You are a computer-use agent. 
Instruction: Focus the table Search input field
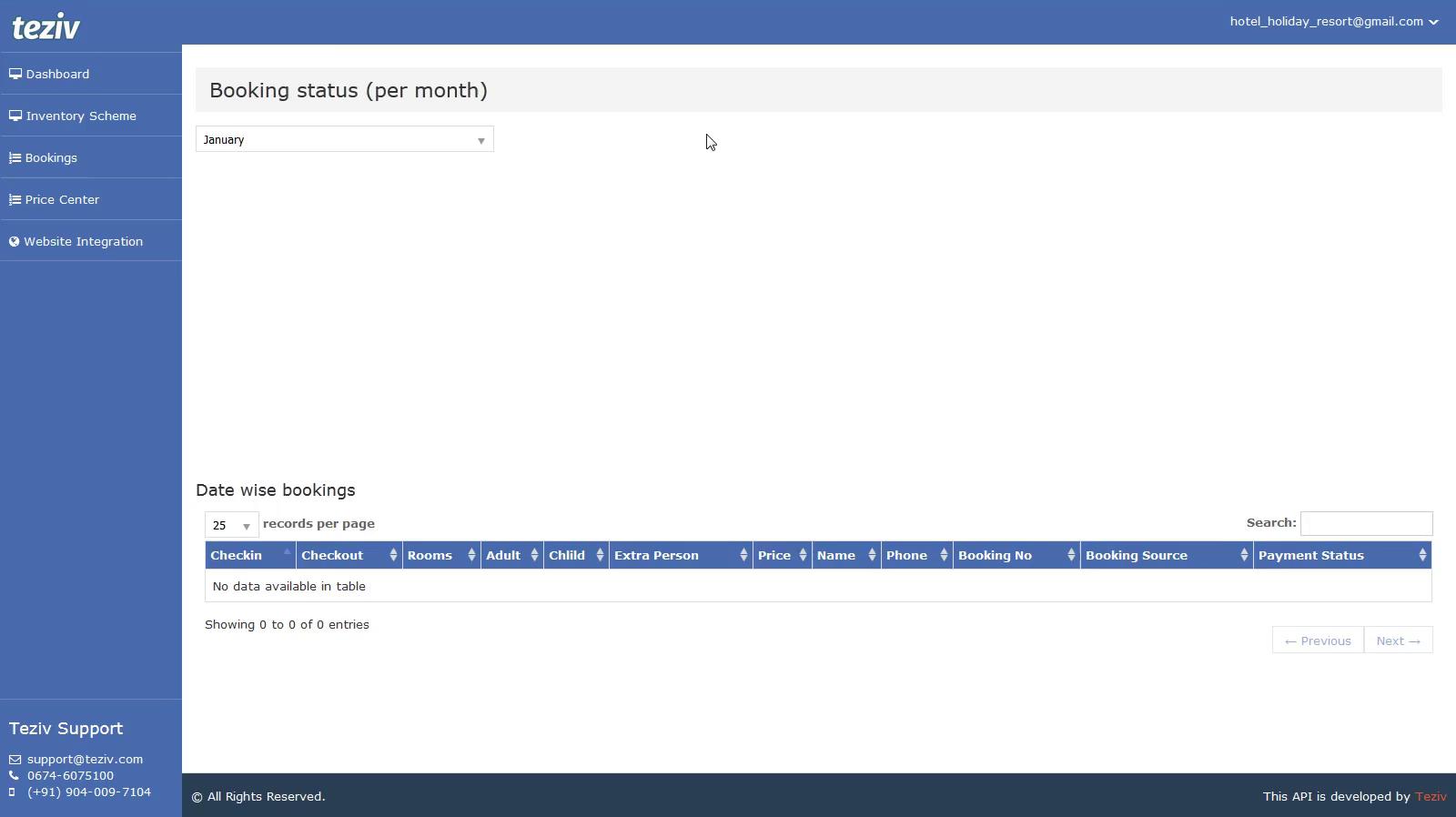pos(1367,523)
